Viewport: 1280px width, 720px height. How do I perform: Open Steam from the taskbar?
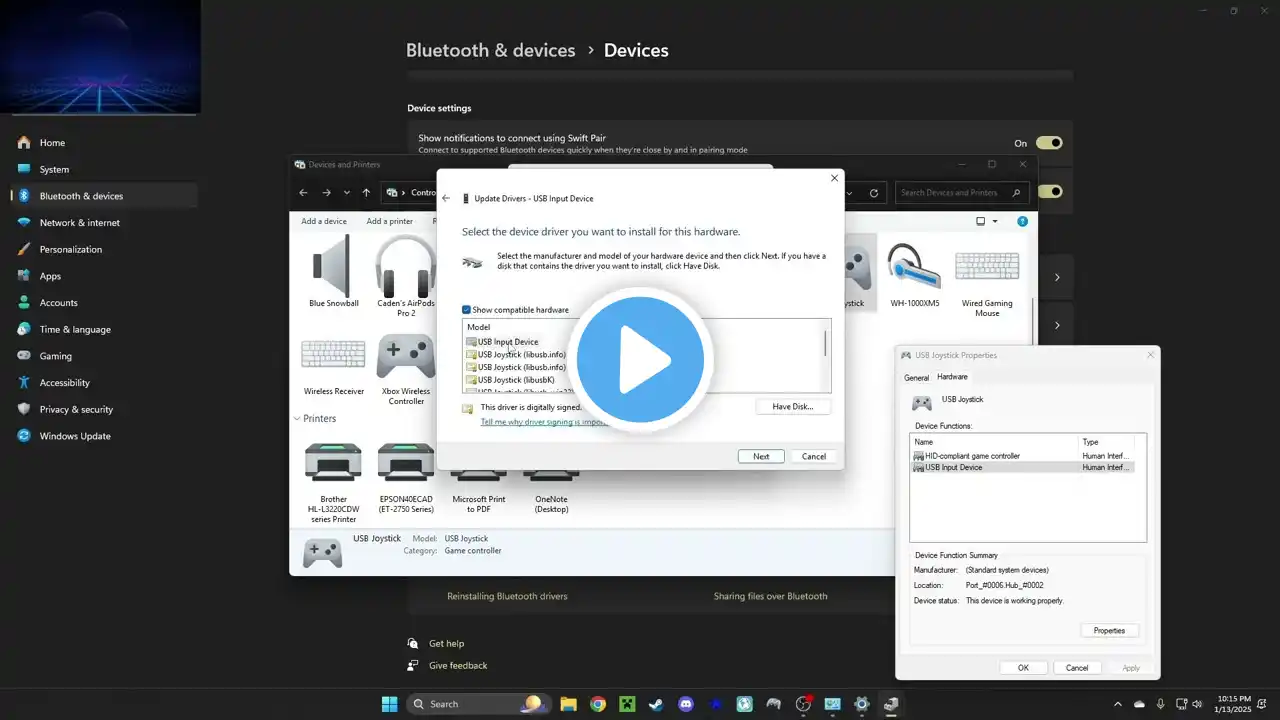(656, 704)
